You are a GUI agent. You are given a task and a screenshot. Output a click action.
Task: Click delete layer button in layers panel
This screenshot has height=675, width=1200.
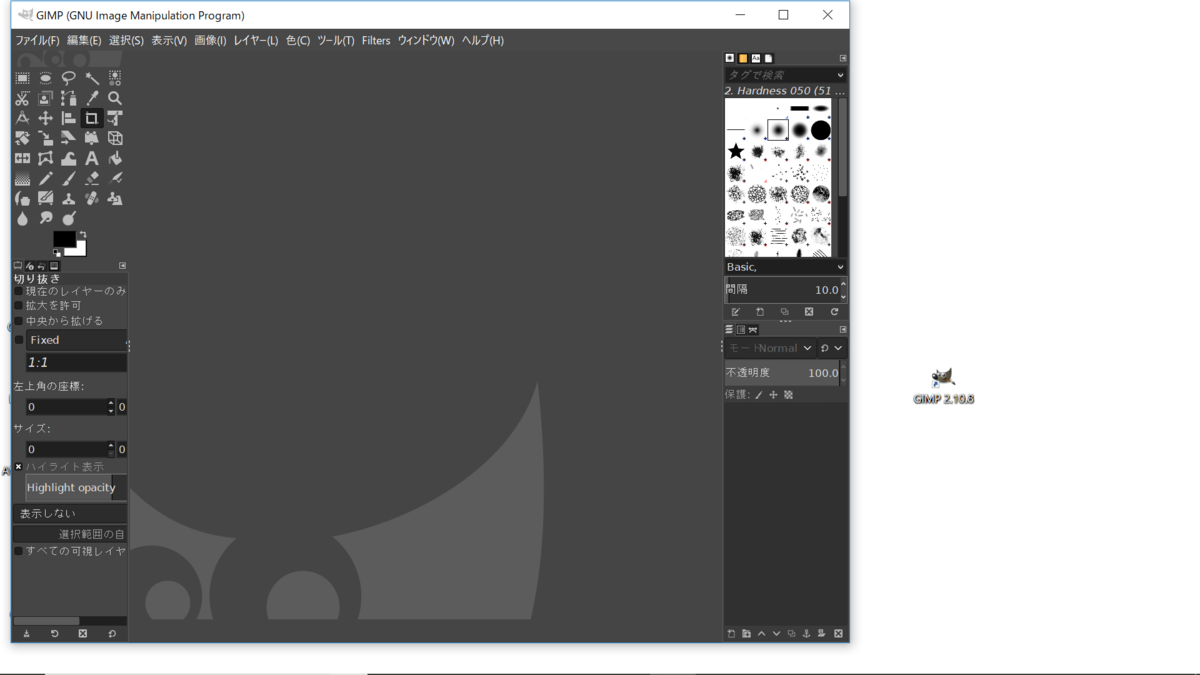click(838, 633)
